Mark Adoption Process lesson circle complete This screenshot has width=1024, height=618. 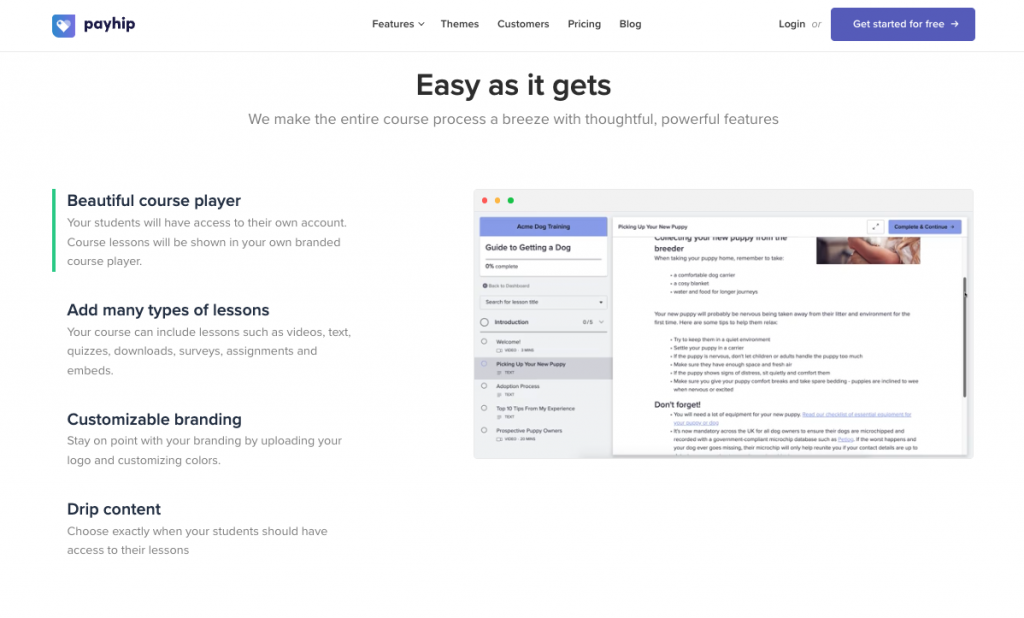[x=485, y=386]
